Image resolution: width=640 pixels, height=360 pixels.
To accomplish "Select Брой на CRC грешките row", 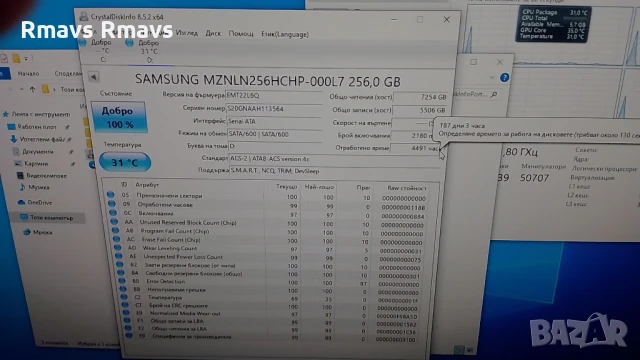I will [x=271, y=306].
